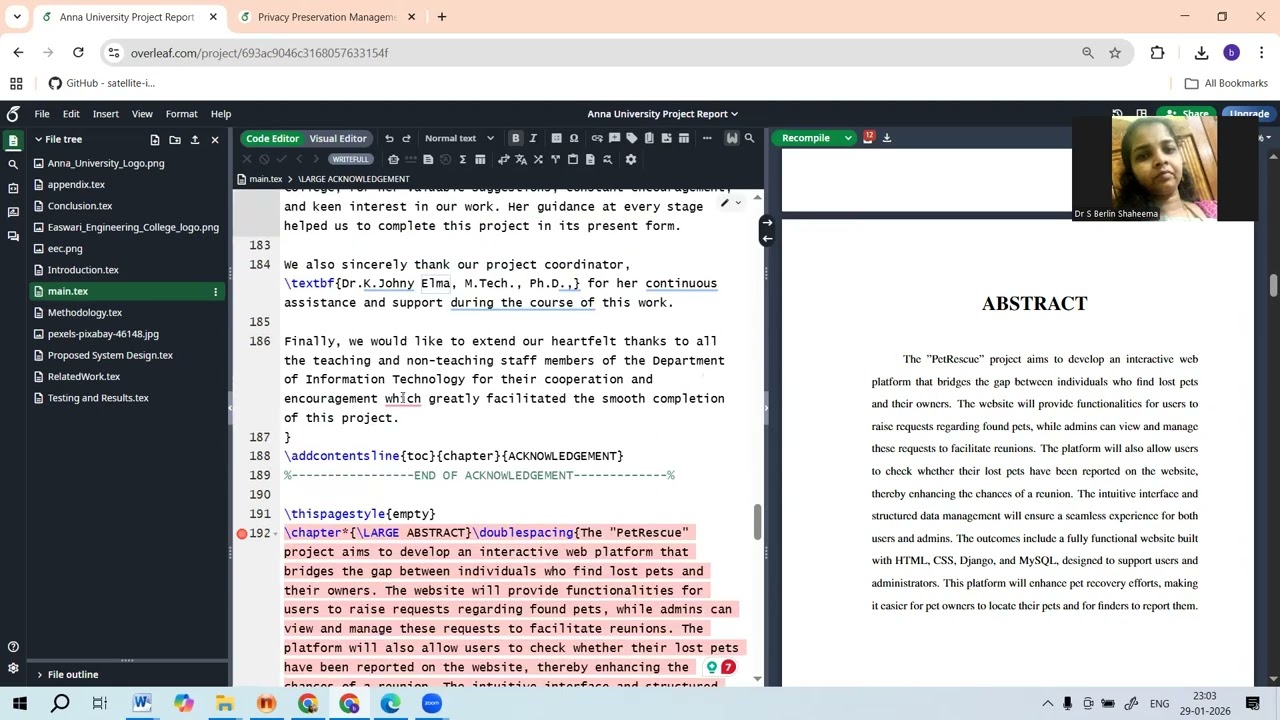Toggle italic formatting

533,138
